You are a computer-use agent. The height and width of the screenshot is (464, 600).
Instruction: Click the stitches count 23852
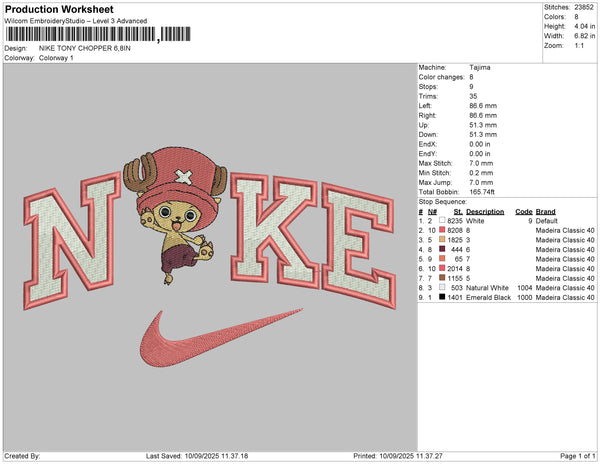(584, 7)
